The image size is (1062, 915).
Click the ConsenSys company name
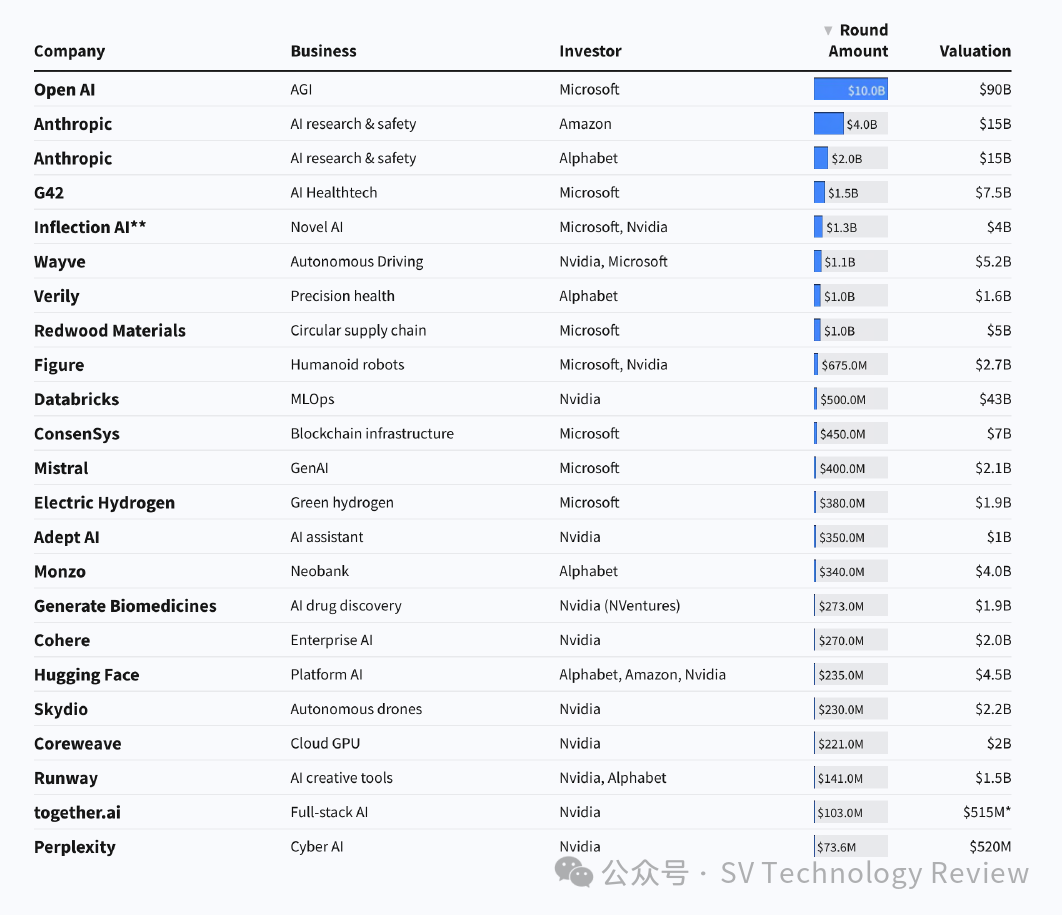point(77,434)
